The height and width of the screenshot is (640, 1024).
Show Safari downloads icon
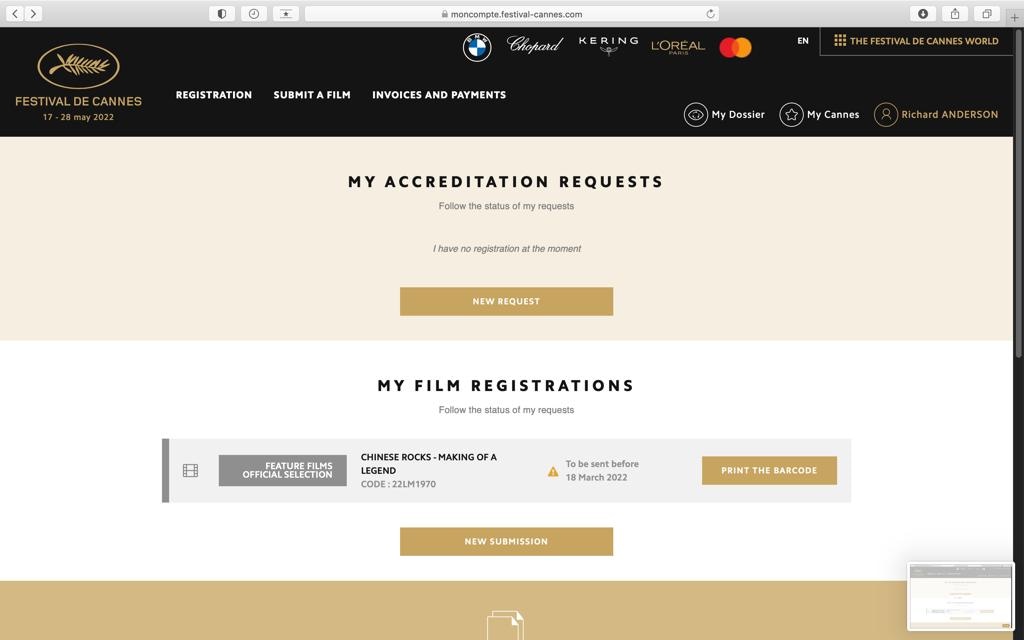coord(923,14)
